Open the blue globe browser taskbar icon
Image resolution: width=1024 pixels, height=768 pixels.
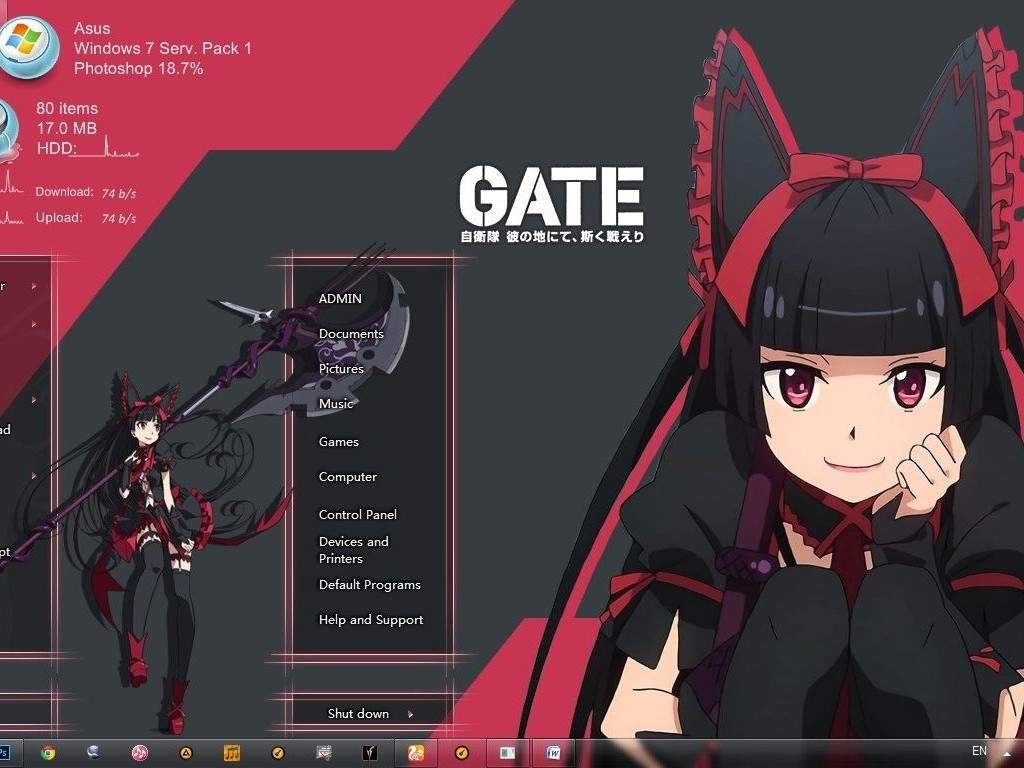click(x=92, y=752)
